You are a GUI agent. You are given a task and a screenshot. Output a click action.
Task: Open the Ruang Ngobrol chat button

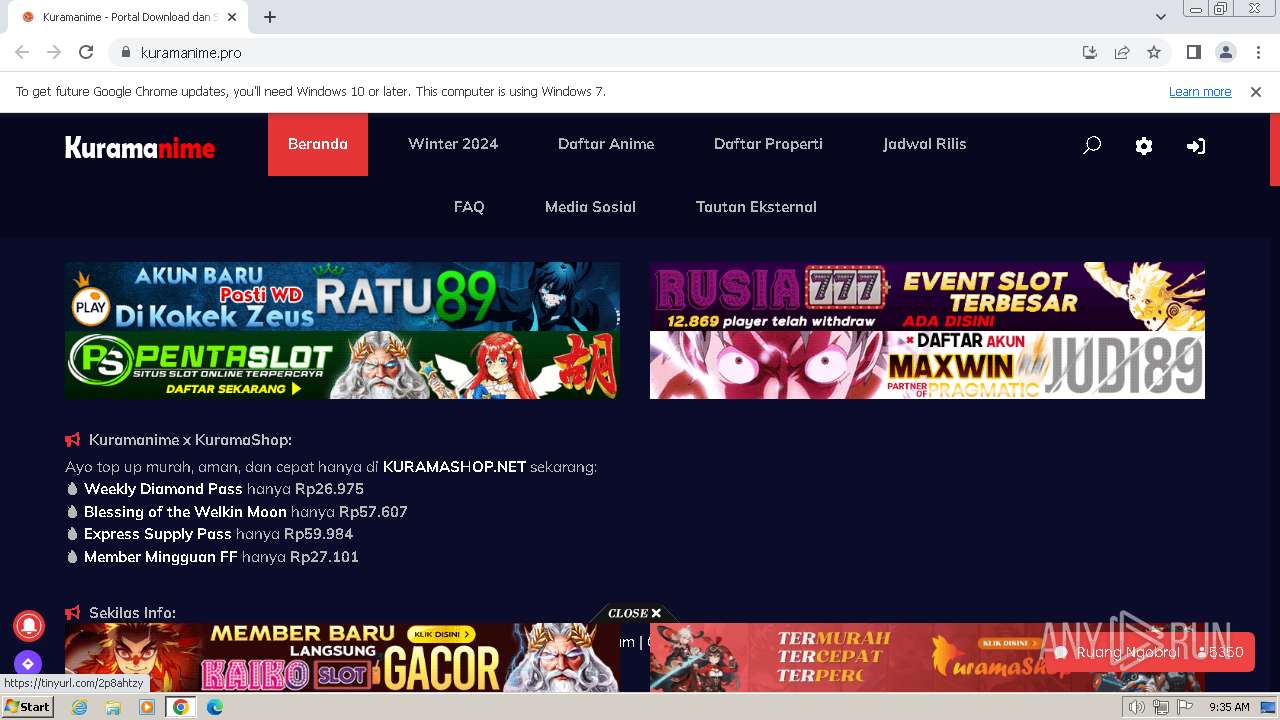click(x=1149, y=652)
